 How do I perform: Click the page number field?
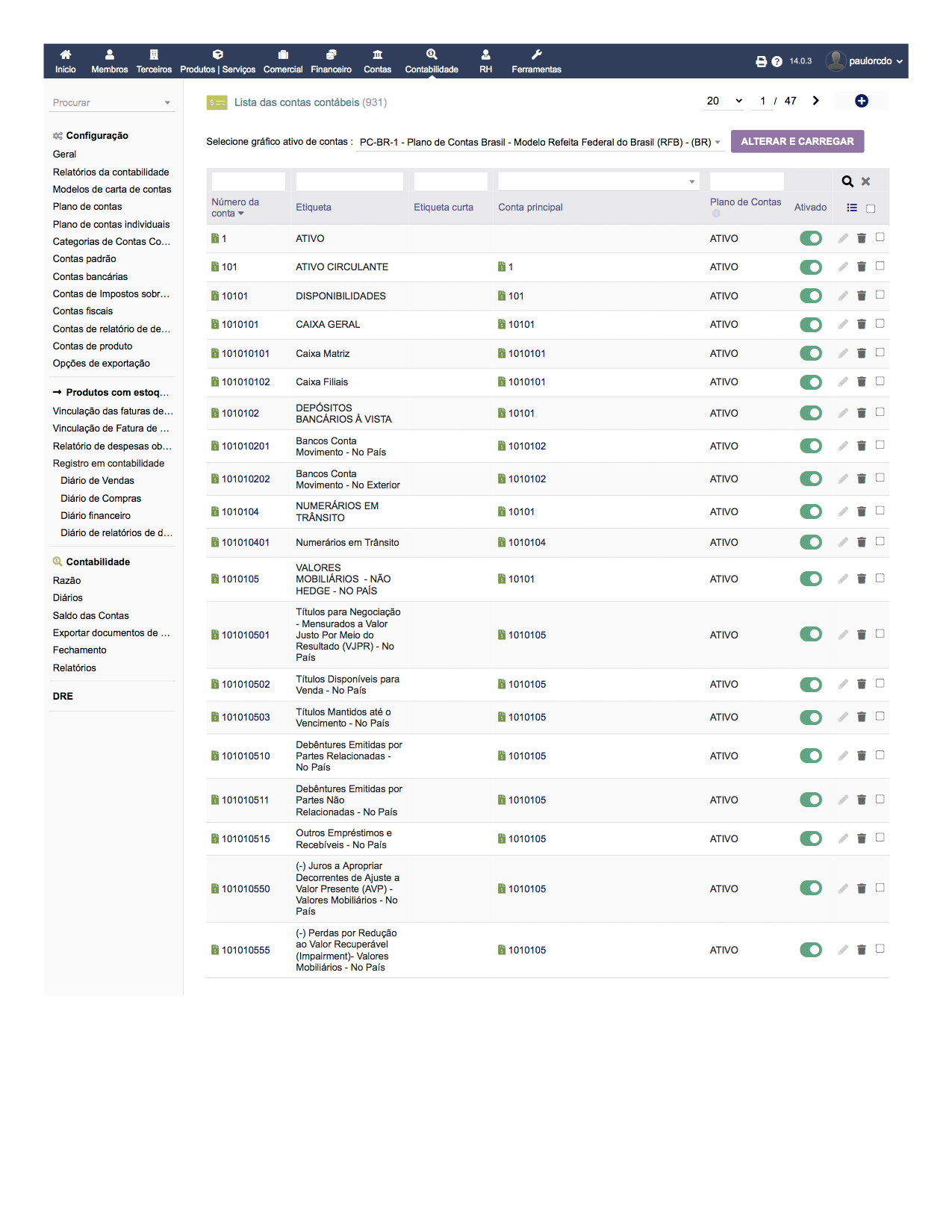[x=762, y=101]
